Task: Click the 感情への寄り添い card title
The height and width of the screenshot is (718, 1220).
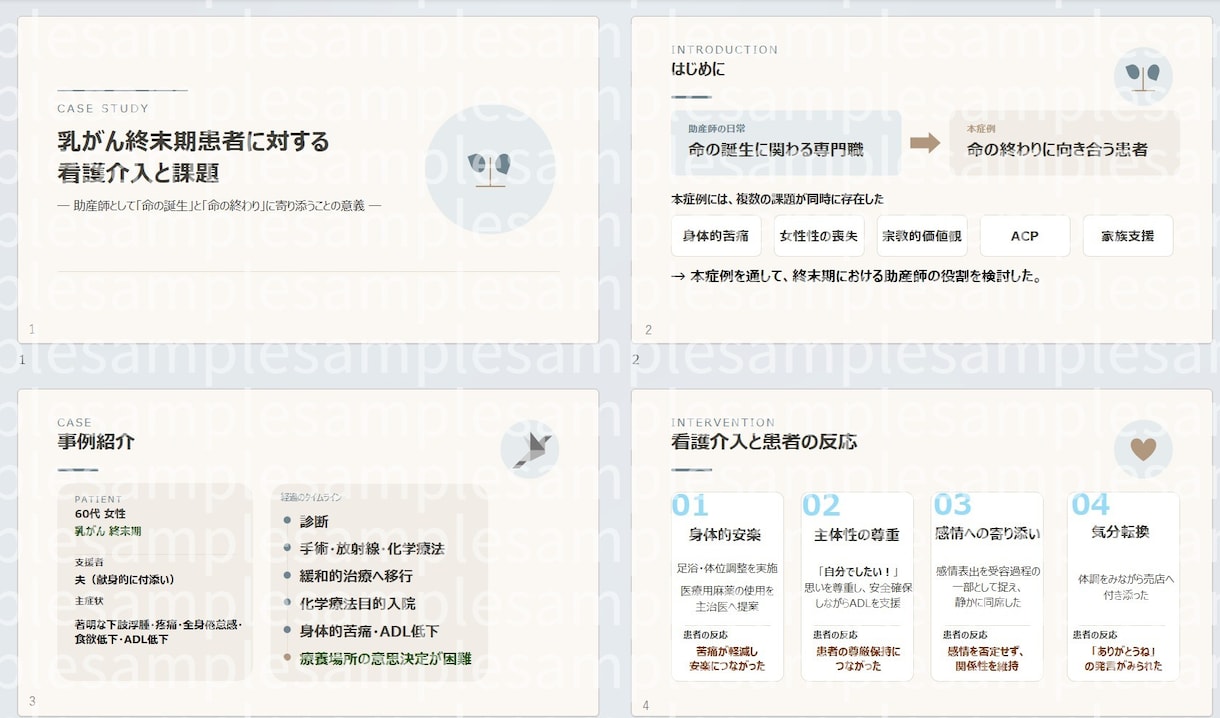Action: (x=987, y=533)
